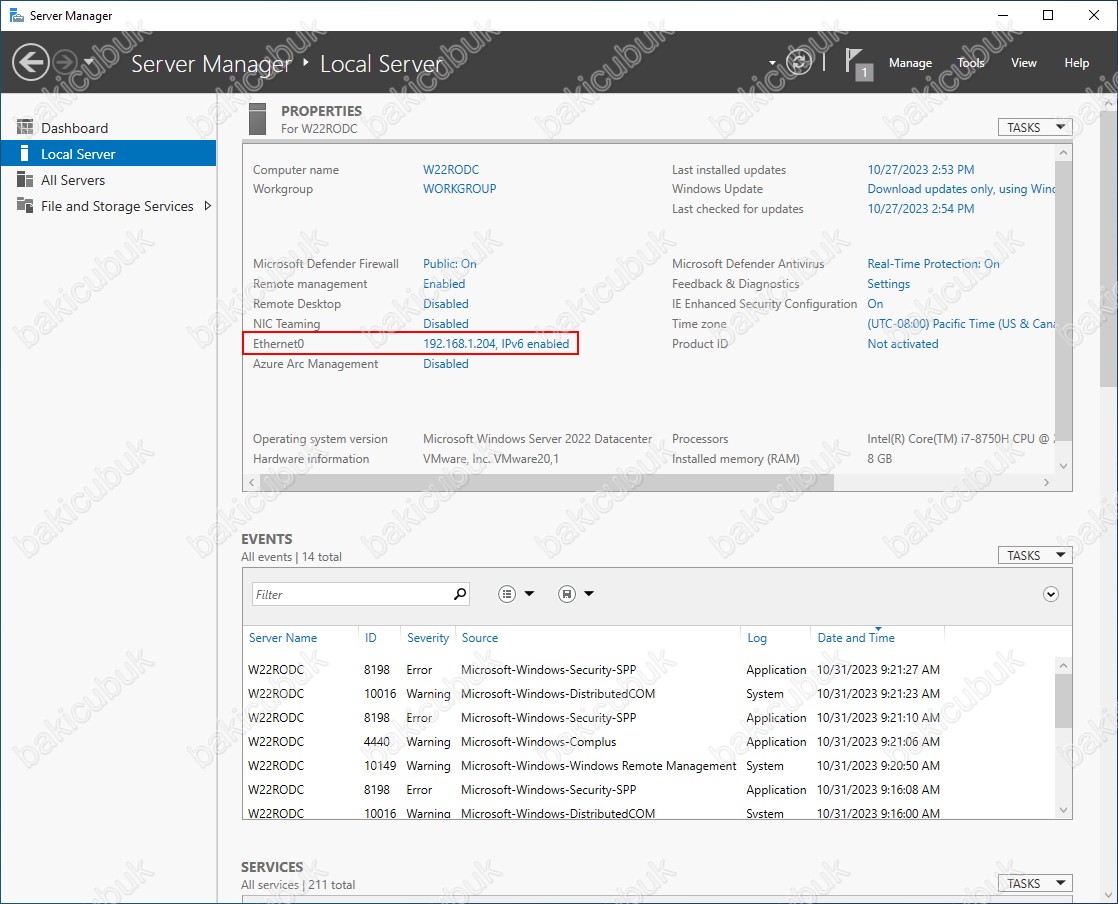Viewport: 1118px width, 904px height.
Task: Select event 10149 Windows Remote Management row
Action: (x=649, y=766)
